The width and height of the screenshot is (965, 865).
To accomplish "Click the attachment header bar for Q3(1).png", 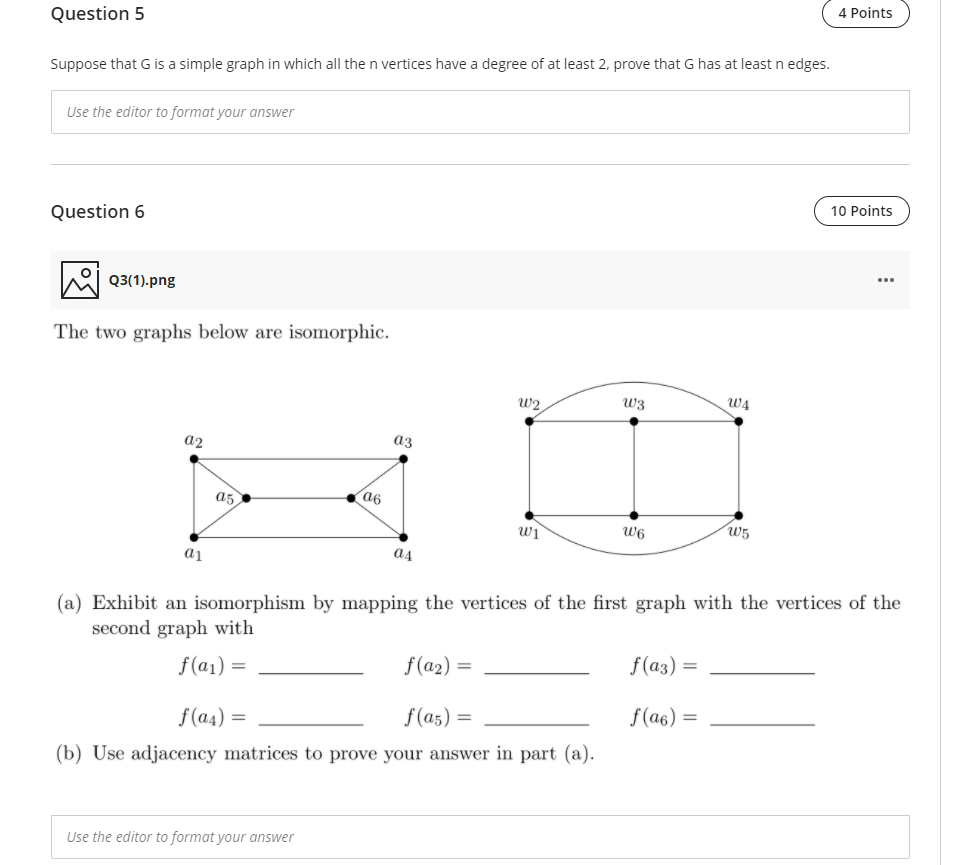I will (x=480, y=280).
